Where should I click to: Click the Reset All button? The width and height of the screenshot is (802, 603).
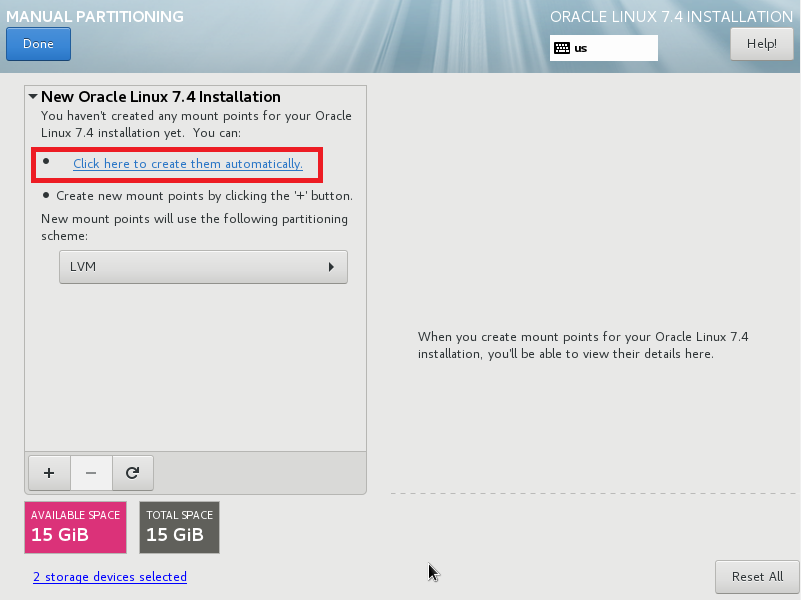756,577
